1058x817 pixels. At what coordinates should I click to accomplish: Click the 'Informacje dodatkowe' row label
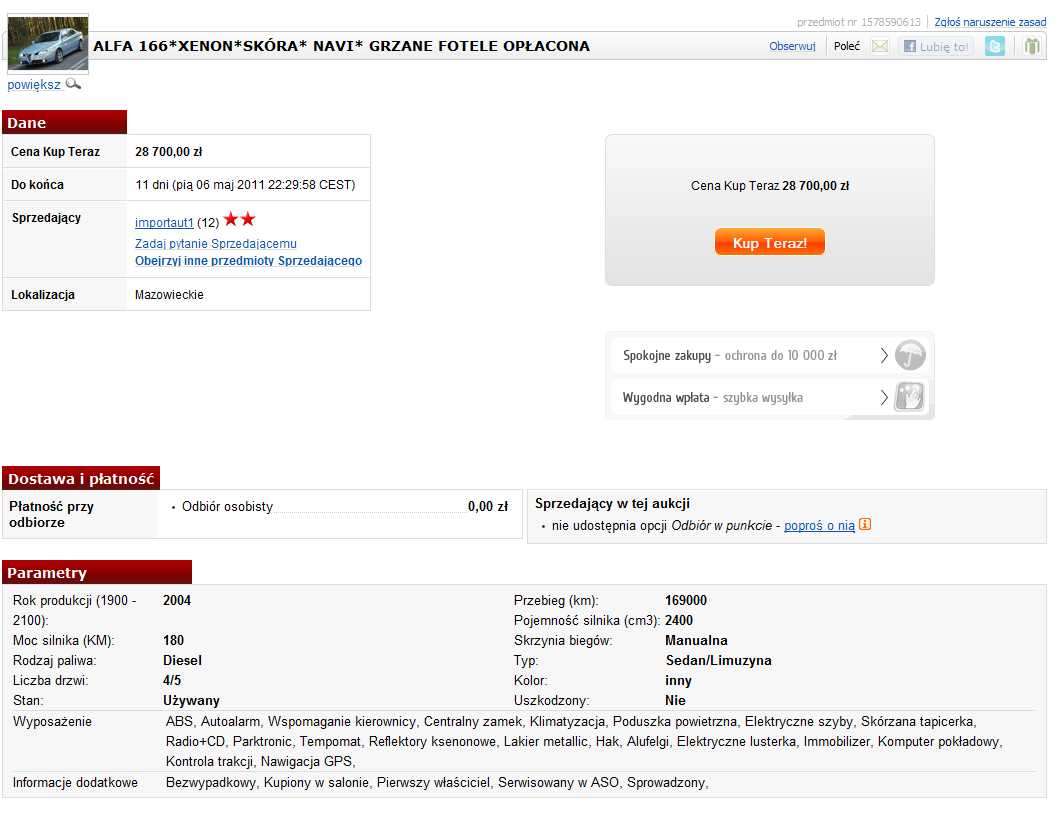pos(75,783)
